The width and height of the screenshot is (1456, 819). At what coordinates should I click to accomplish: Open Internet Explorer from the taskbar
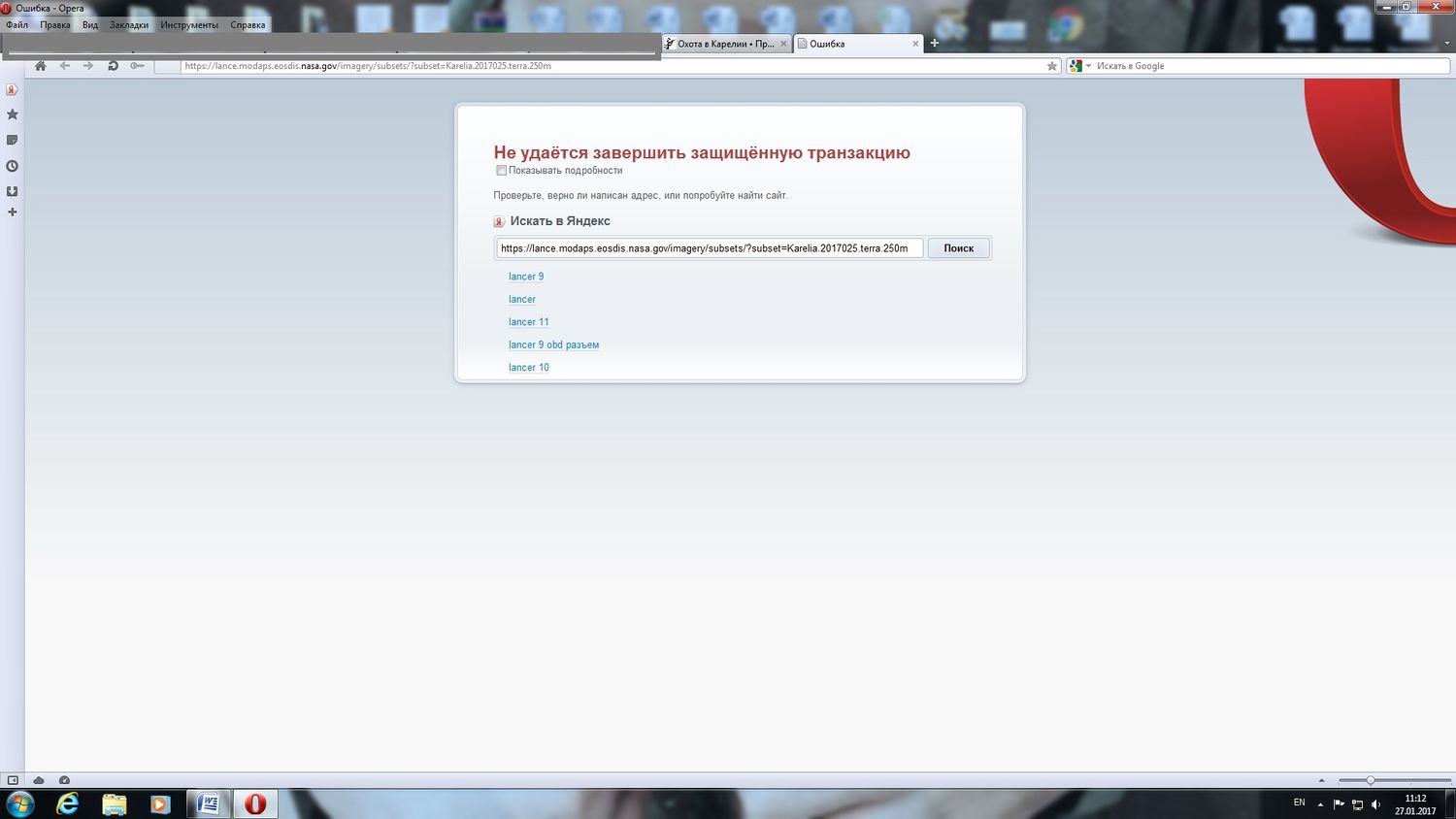68,803
